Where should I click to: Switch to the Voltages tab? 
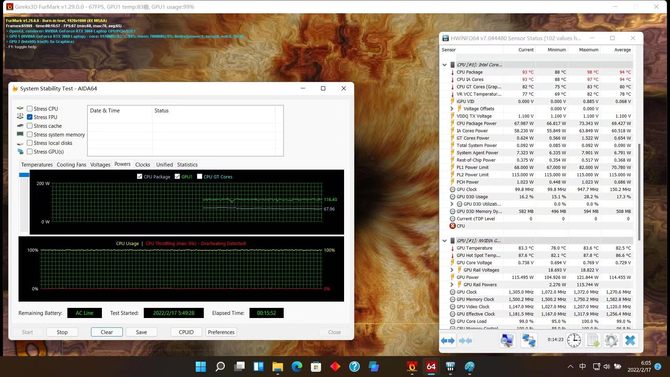coord(100,165)
